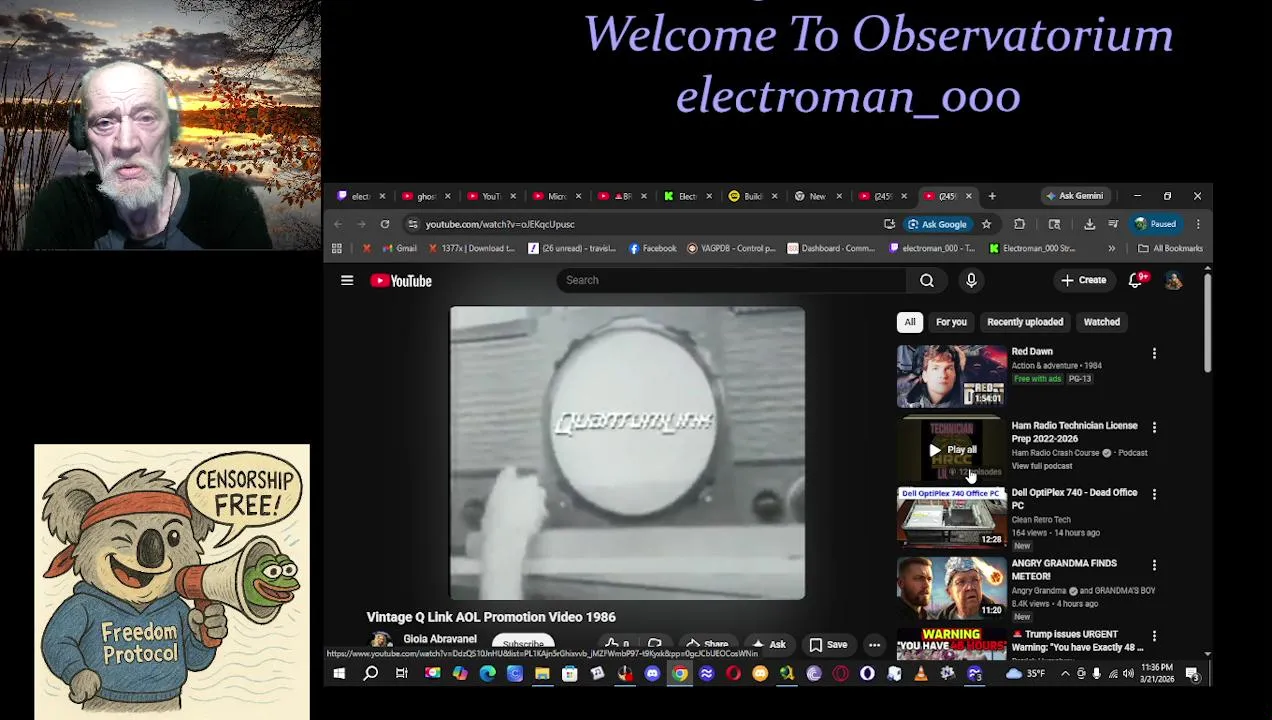Screen dimensions: 1272x720
Task: Expand hidden bookmarks chevron
Action: click(1111, 249)
